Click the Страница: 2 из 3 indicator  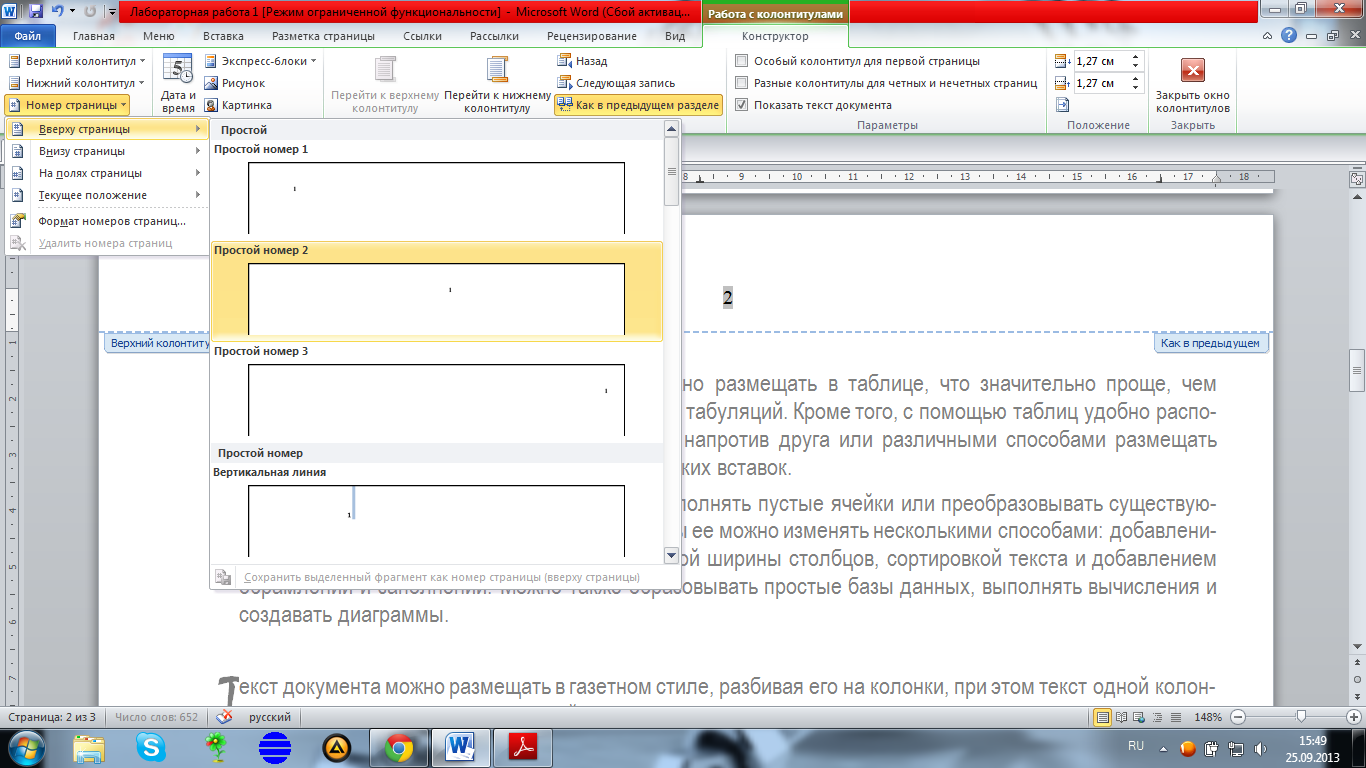(52, 717)
